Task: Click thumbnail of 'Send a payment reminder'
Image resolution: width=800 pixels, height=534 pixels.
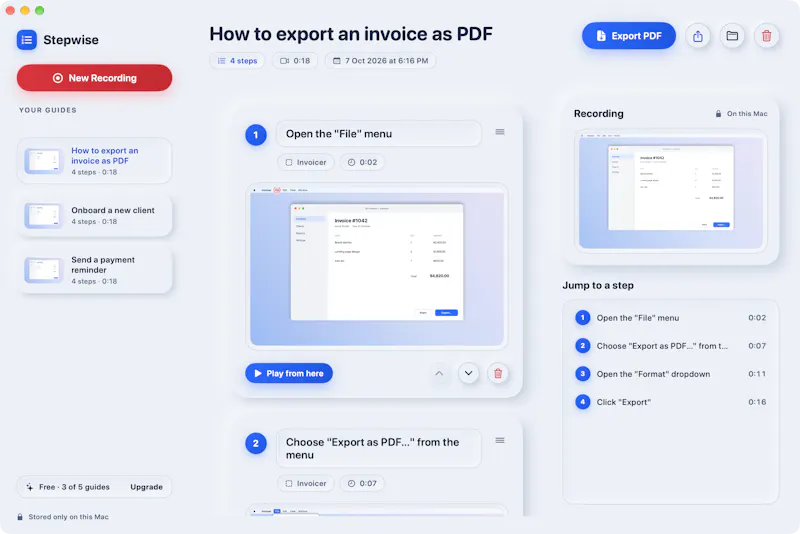Action: pos(43,270)
